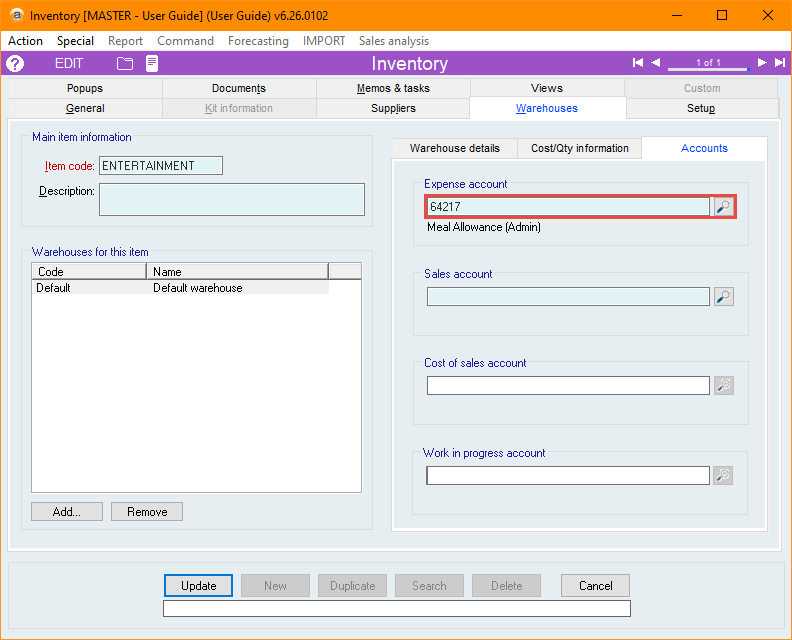Focus the Work in progress account field
The height and width of the screenshot is (640, 792).
point(568,475)
